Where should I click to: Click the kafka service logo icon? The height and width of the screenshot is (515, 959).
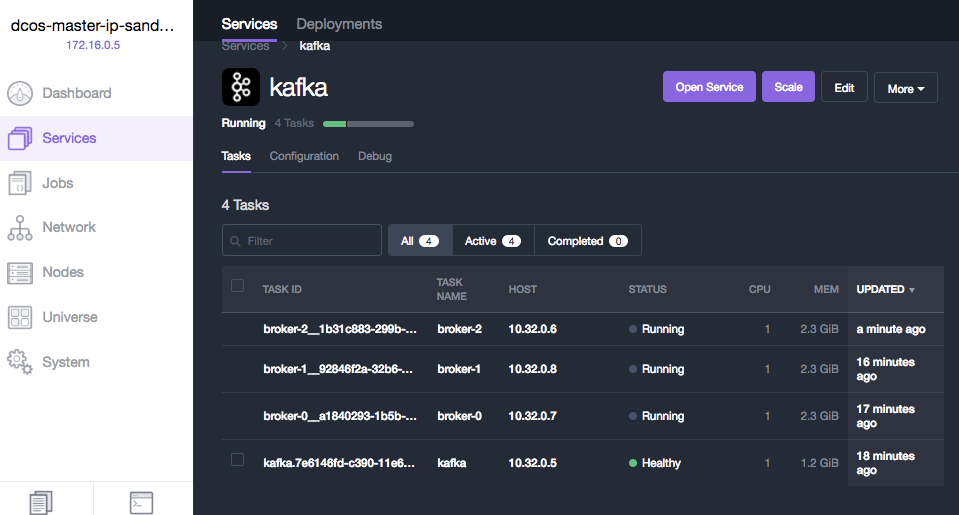point(240,87)
